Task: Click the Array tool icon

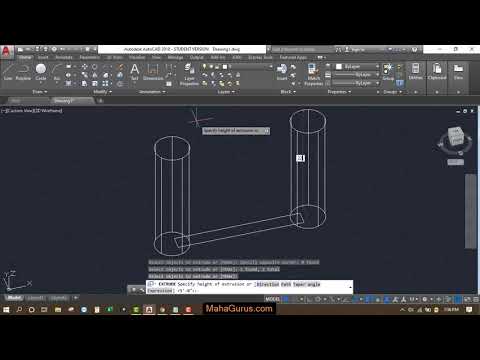Action: click(105, 83)
